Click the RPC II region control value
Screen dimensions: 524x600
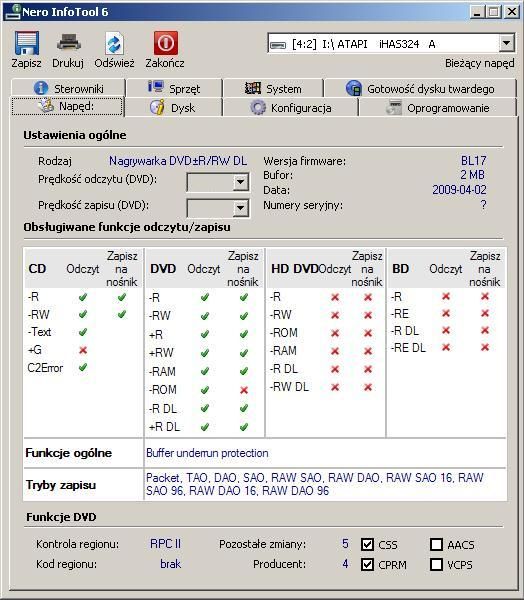pyautogui.click(x=165, y=544)
